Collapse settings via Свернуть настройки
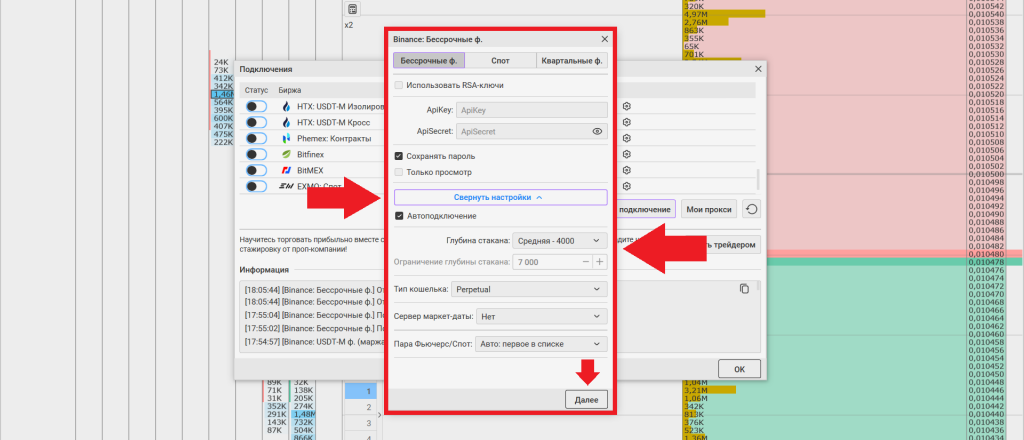1024x440 pixels. pyautogui.click(x=500, y=197)
